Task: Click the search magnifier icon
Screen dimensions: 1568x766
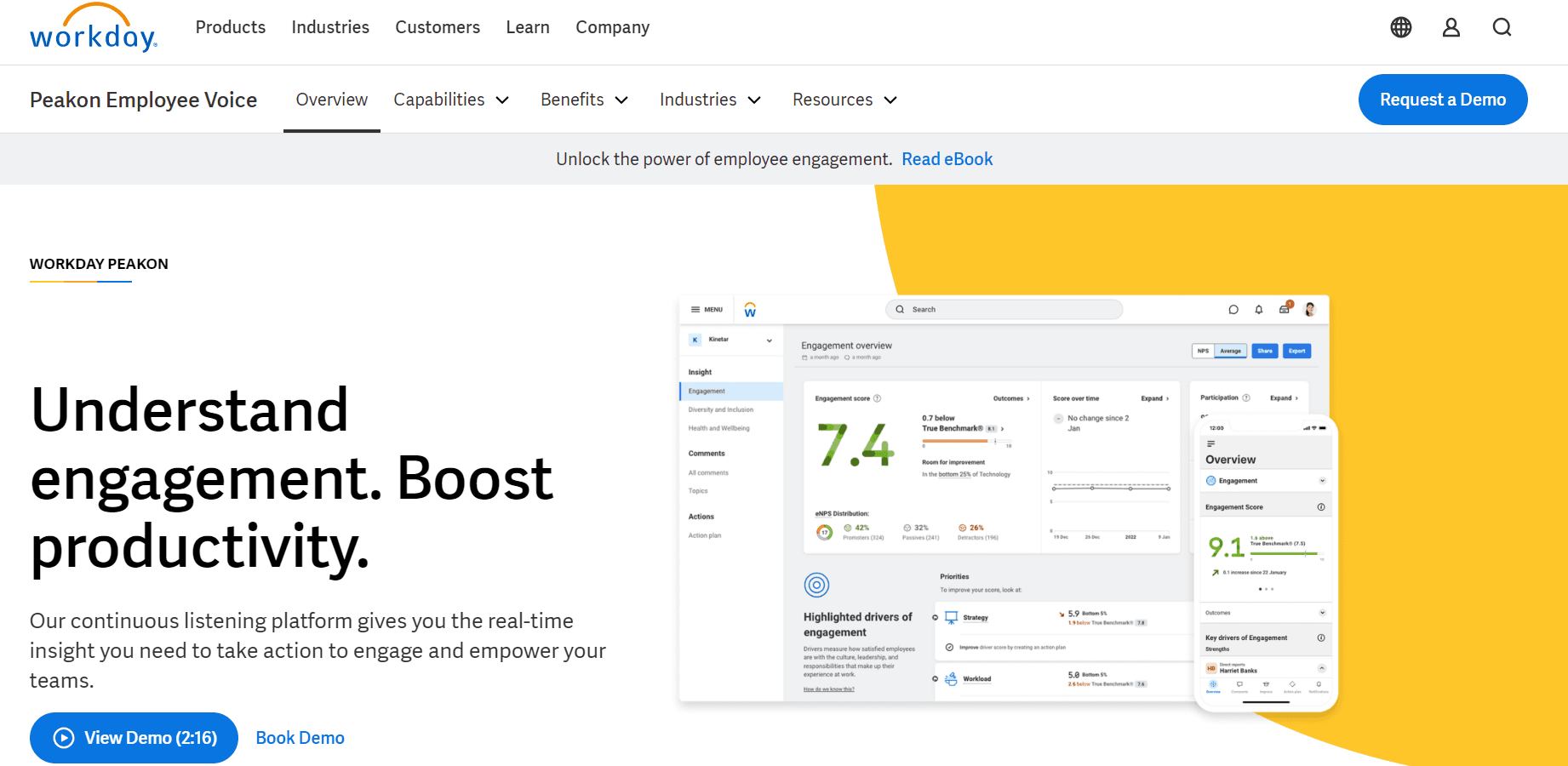Action: tap(1502, 27)
